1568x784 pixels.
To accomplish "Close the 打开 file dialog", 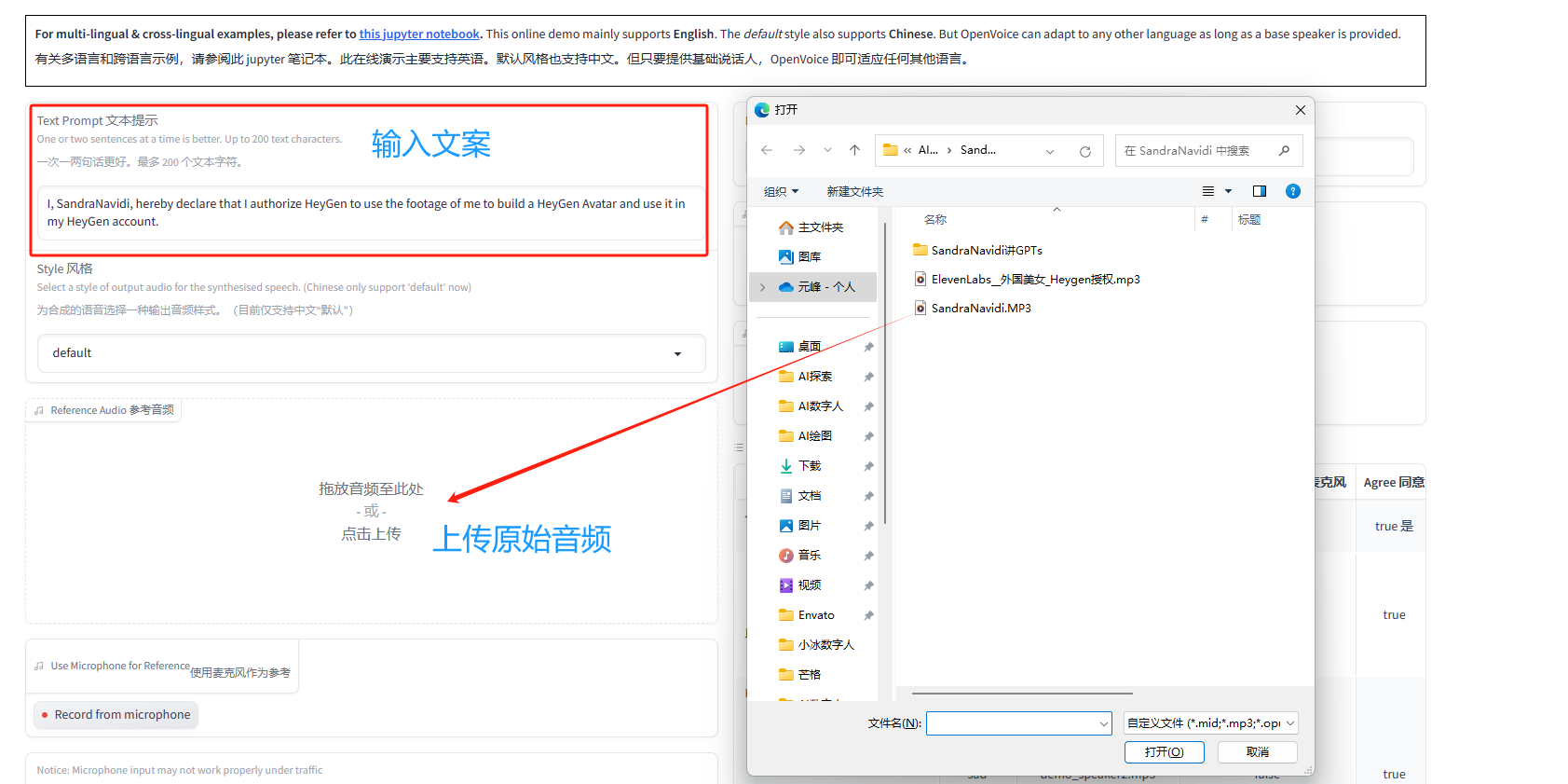I will (1300, 110).
